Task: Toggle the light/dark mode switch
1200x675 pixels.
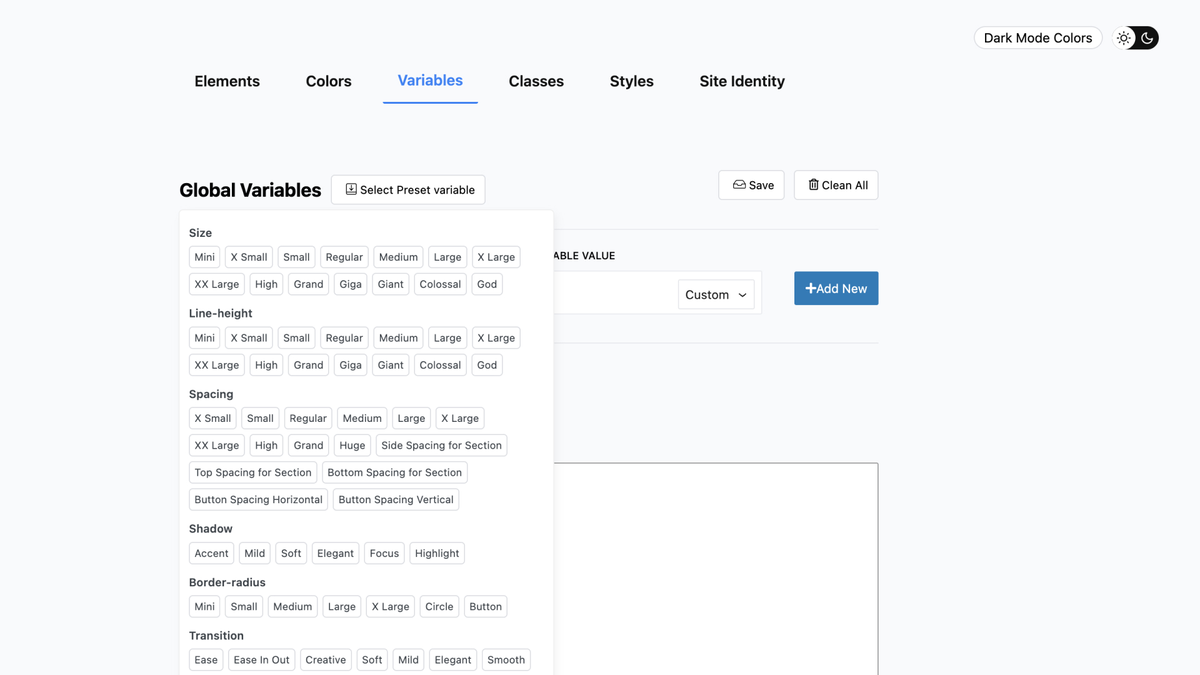Action: [1135, 37]
